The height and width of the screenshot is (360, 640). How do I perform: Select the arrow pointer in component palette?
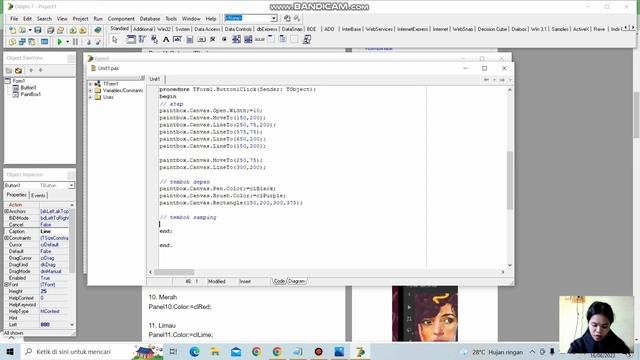tap(115, 40)
